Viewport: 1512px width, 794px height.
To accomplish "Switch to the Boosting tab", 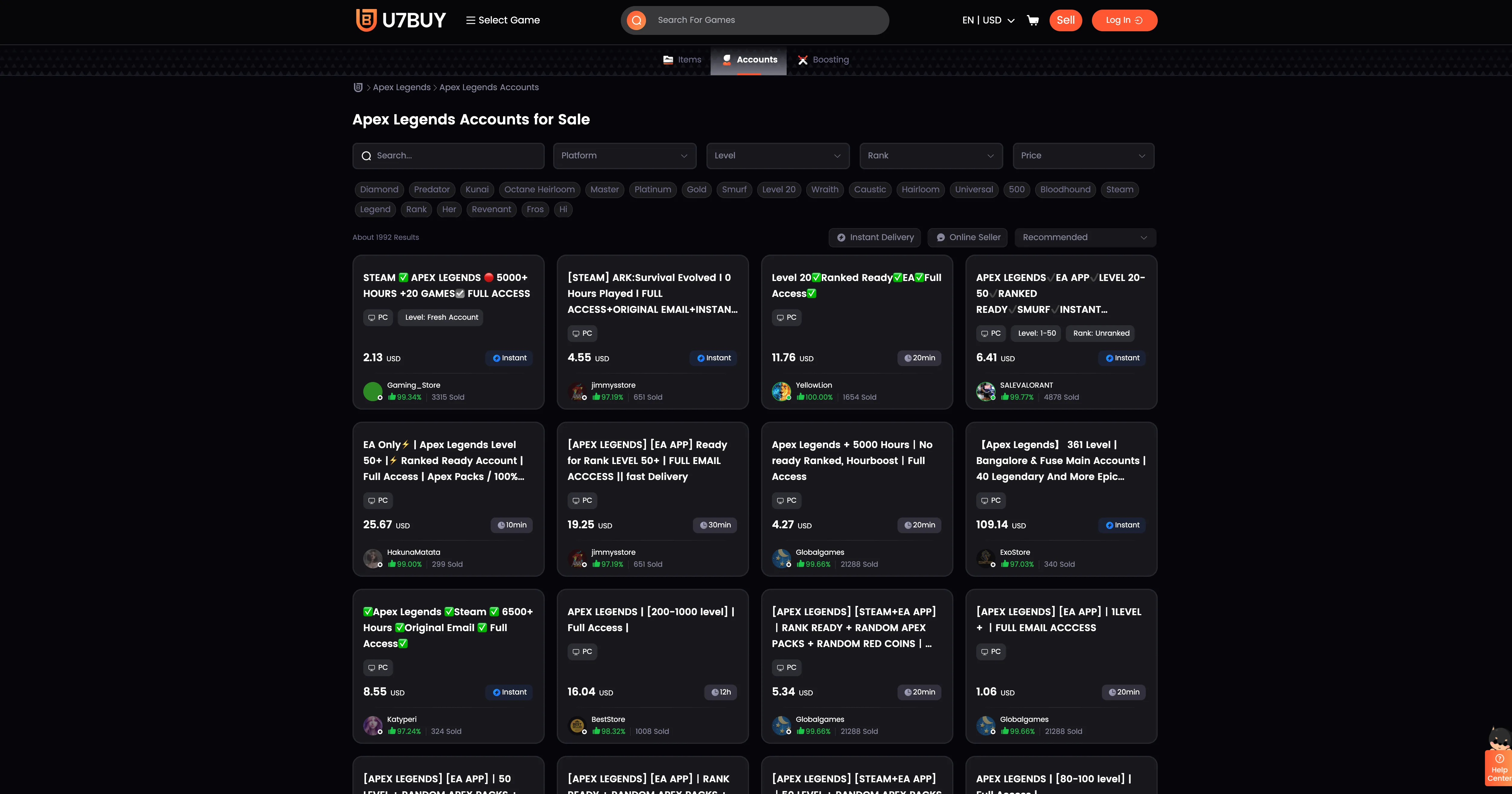I will click(824, 60).
